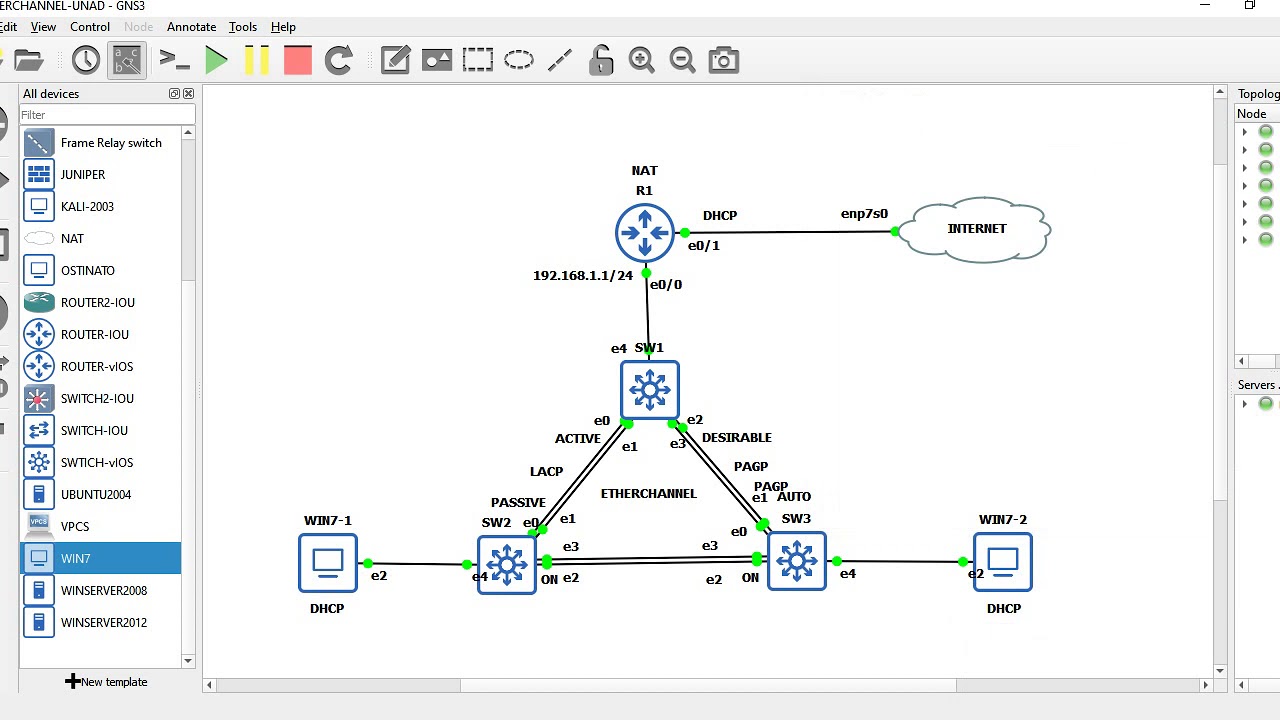This screenshot has width=1280, height=720.
Task: Open the Node menu
Action: (138, 27)
